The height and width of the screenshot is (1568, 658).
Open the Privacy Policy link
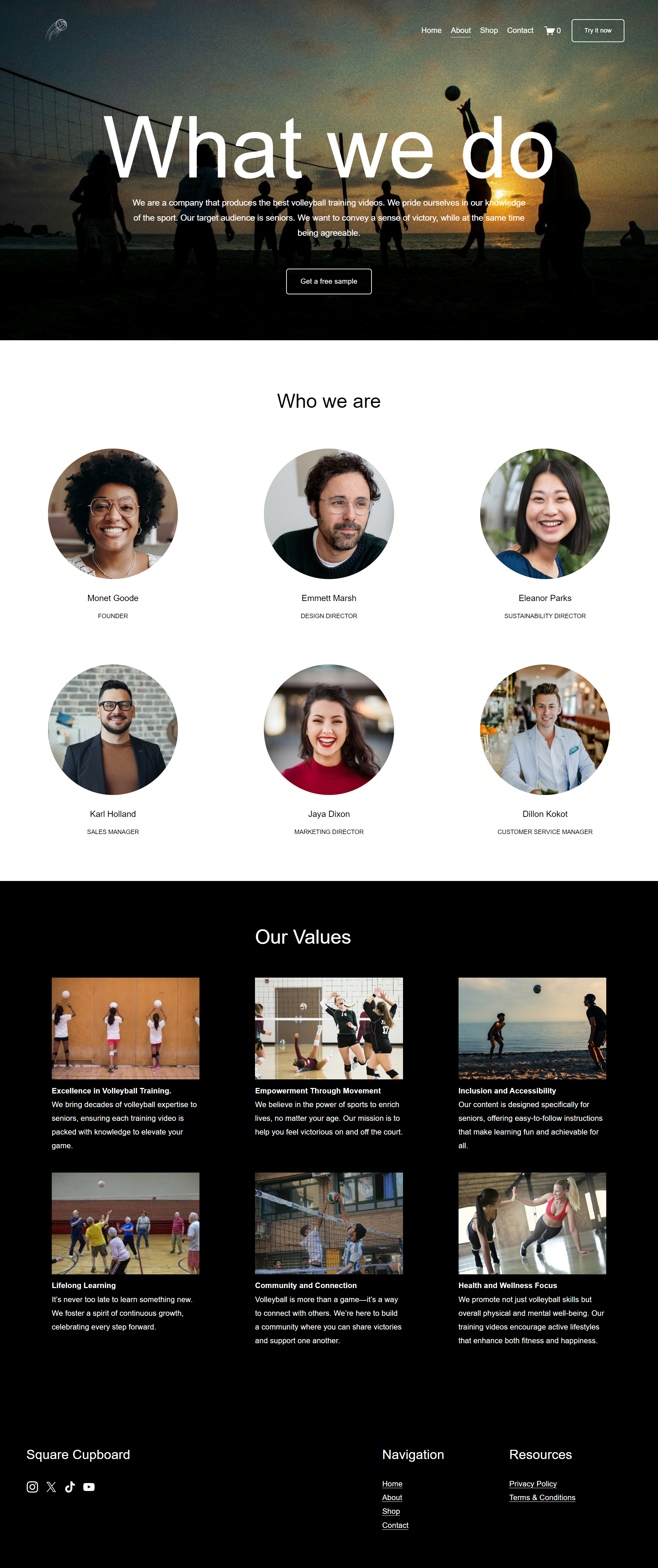coord(533,1483)
